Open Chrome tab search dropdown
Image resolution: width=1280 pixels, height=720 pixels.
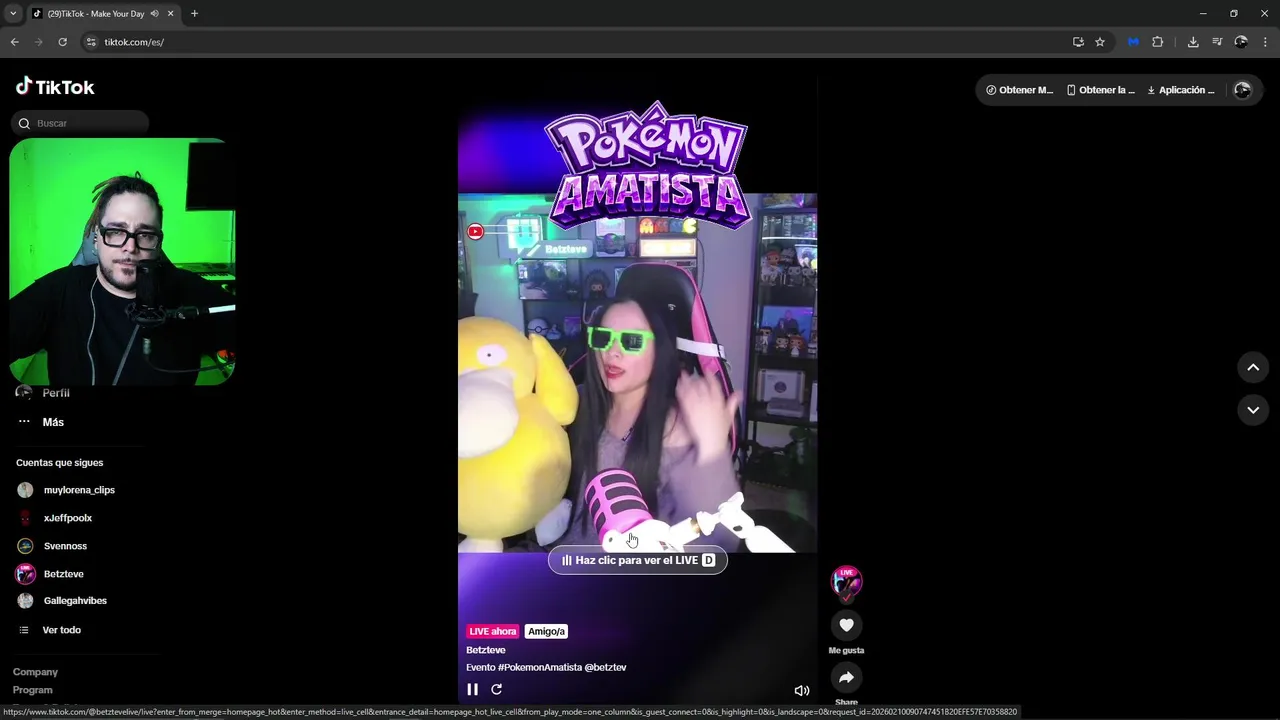(x=13, y=14)
